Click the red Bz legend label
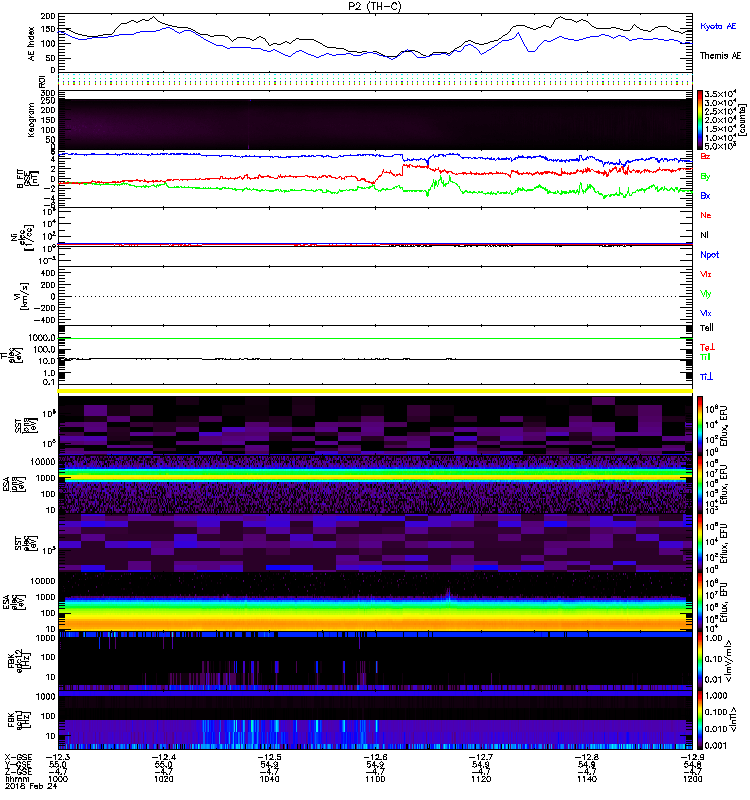This screenshot has height=800, width=750. (705, 156)
